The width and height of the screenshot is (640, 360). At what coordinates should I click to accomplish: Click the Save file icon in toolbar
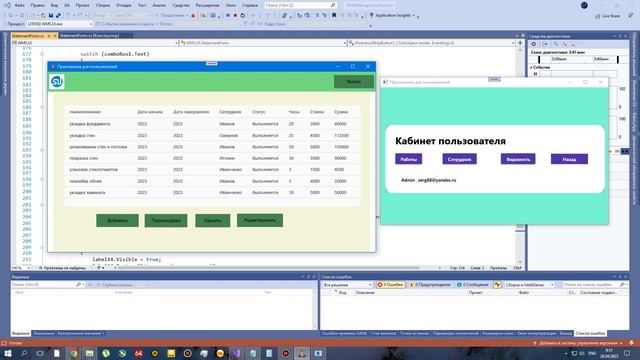[x=51, y=16]
